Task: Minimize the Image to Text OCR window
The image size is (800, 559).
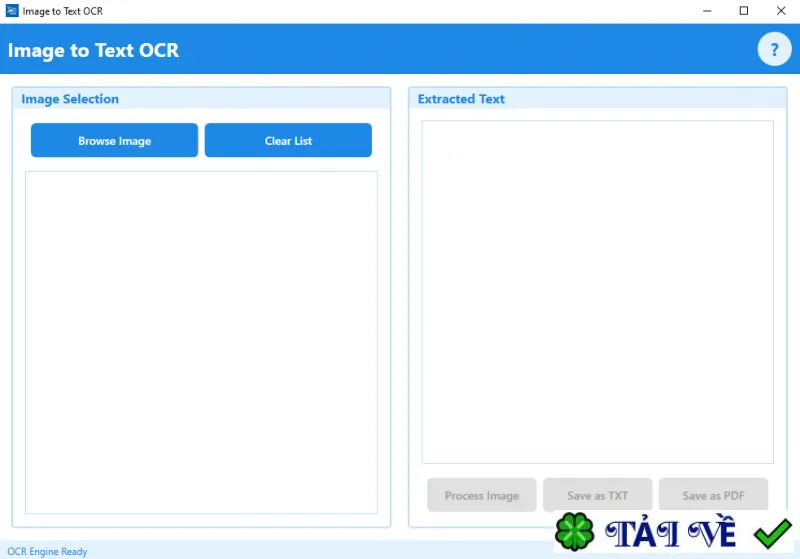Action: click(x=707, y=11)
